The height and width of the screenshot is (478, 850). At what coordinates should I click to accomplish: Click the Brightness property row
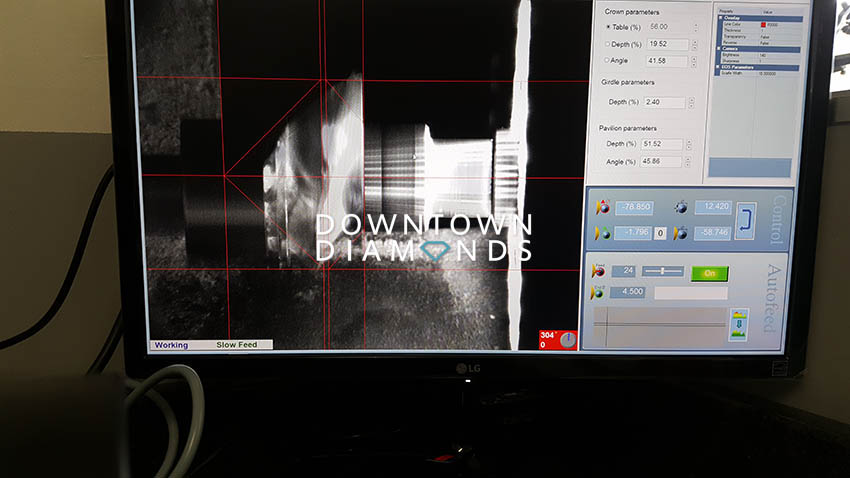pos(759,55)
